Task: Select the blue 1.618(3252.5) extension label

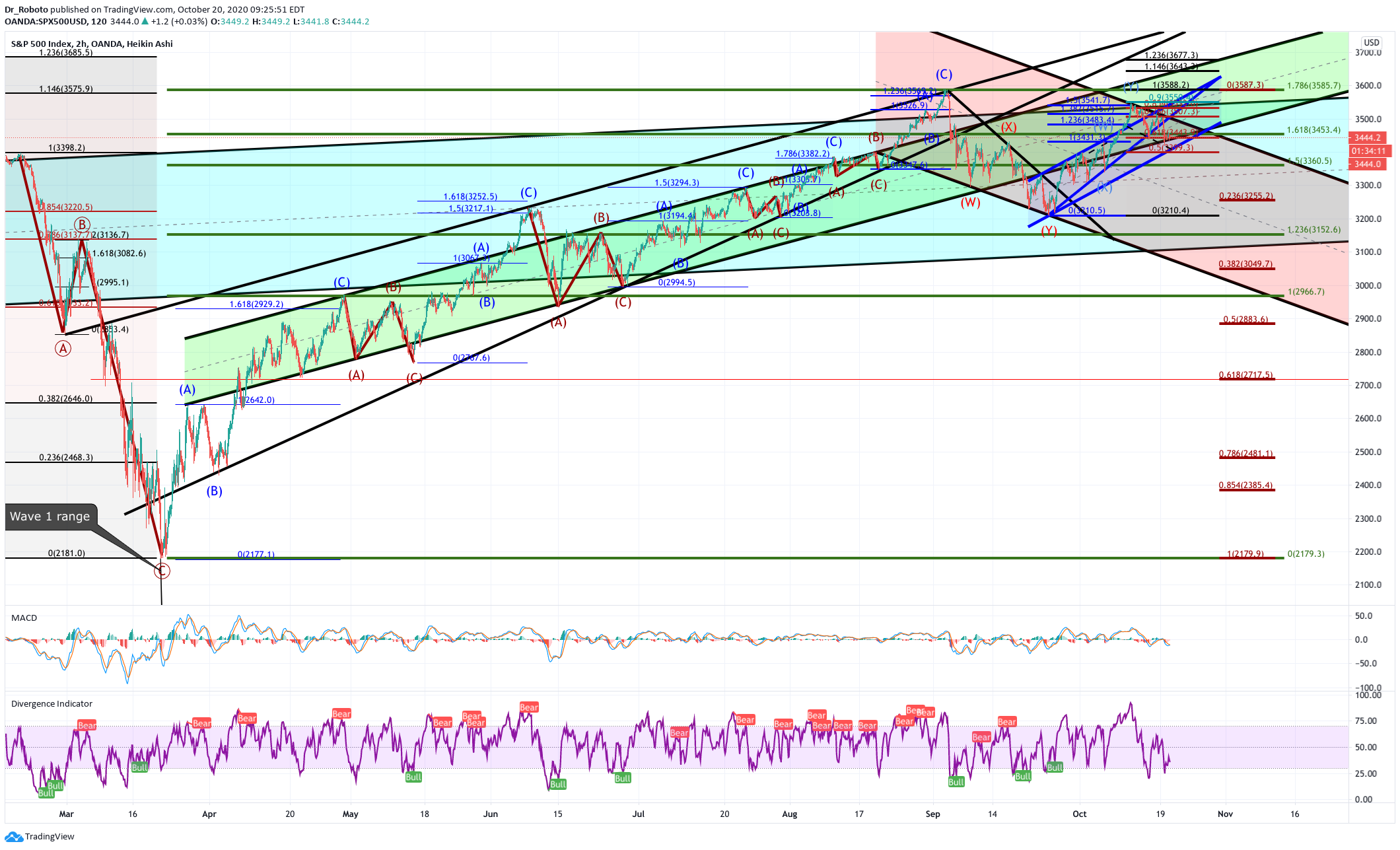Action: point(470,197)
